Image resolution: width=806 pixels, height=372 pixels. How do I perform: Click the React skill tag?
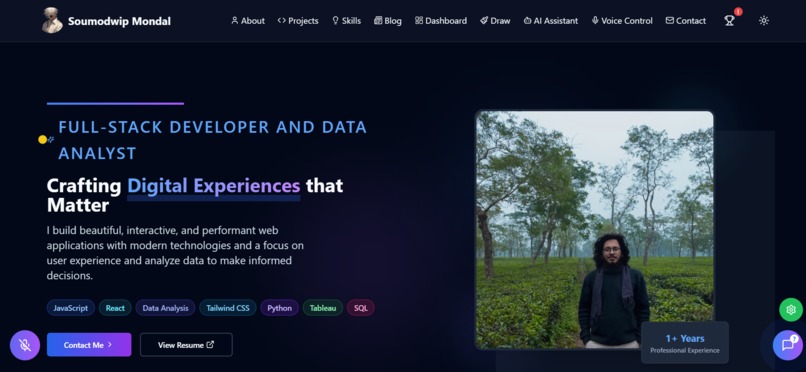(x=115, y=308)
